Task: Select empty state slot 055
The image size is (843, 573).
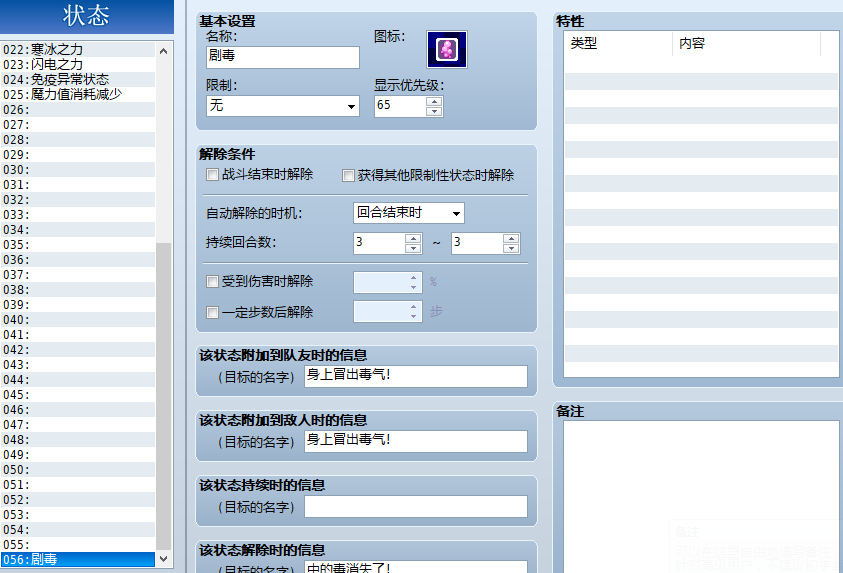Action: coord(78,545)
